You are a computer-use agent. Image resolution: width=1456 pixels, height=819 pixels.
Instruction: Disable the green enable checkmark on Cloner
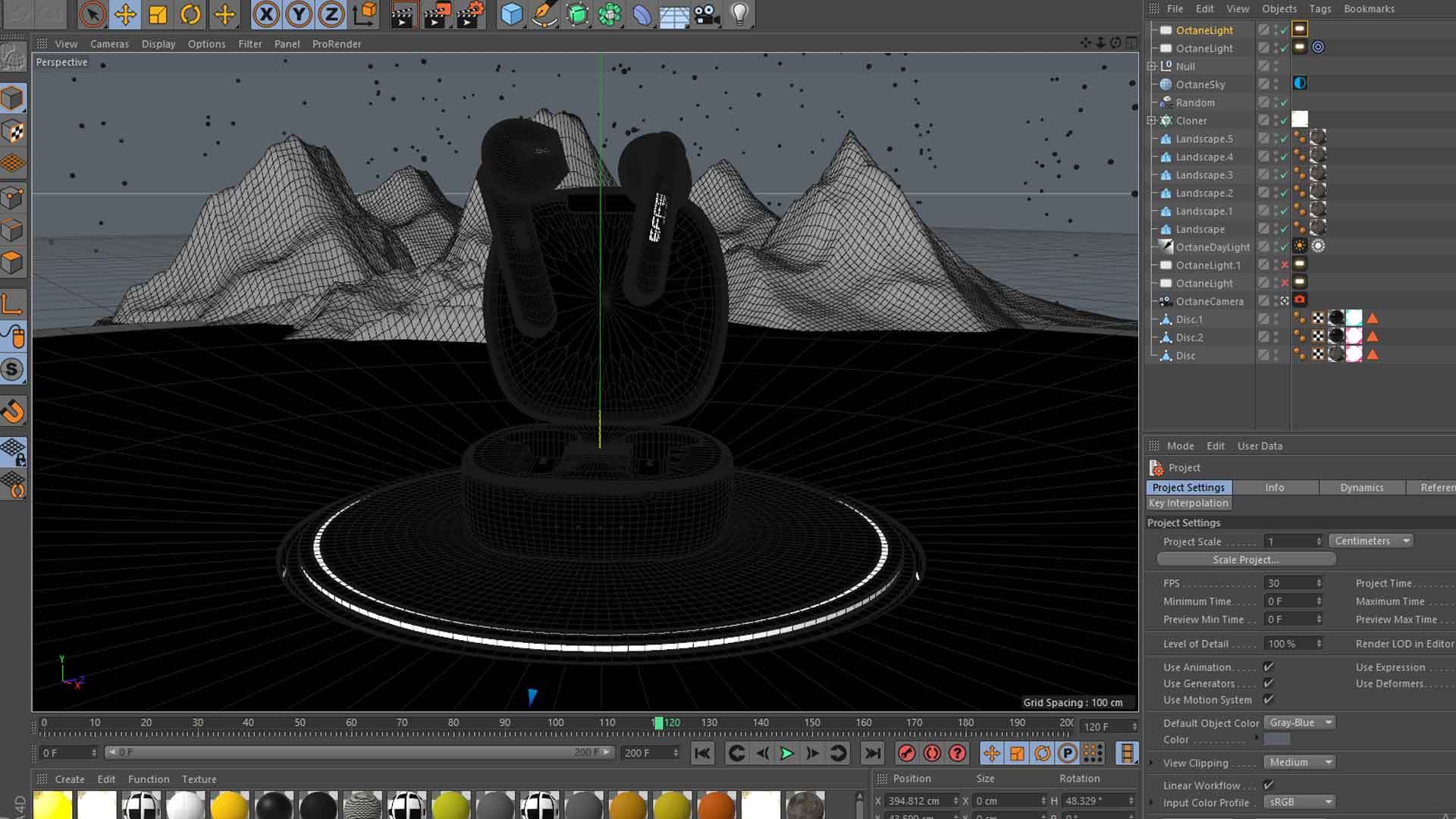[x=1285, y=121]
